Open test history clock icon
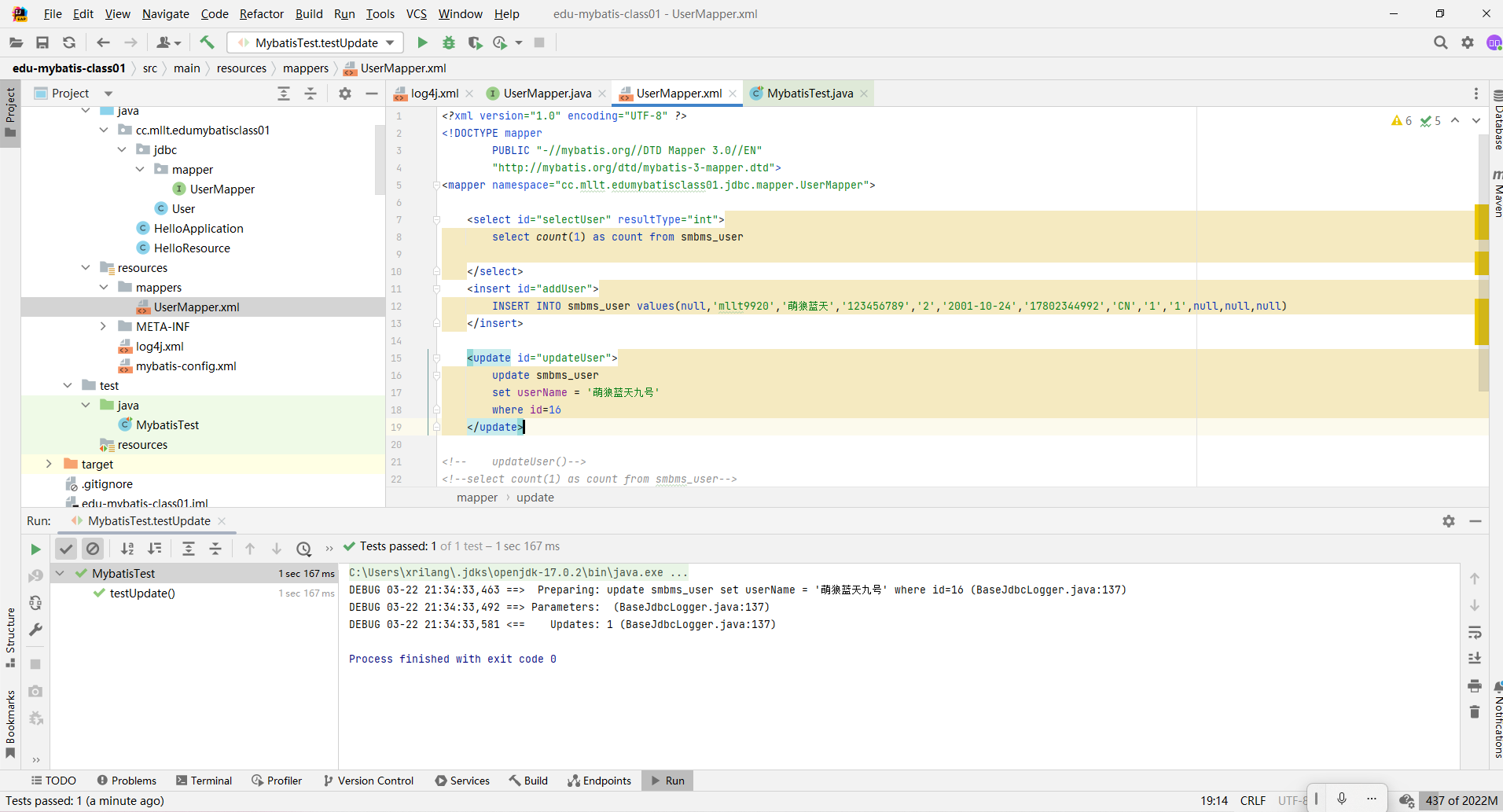Image resolution: width=1503 pixels, height=812 pixels. tap(304, 549)
